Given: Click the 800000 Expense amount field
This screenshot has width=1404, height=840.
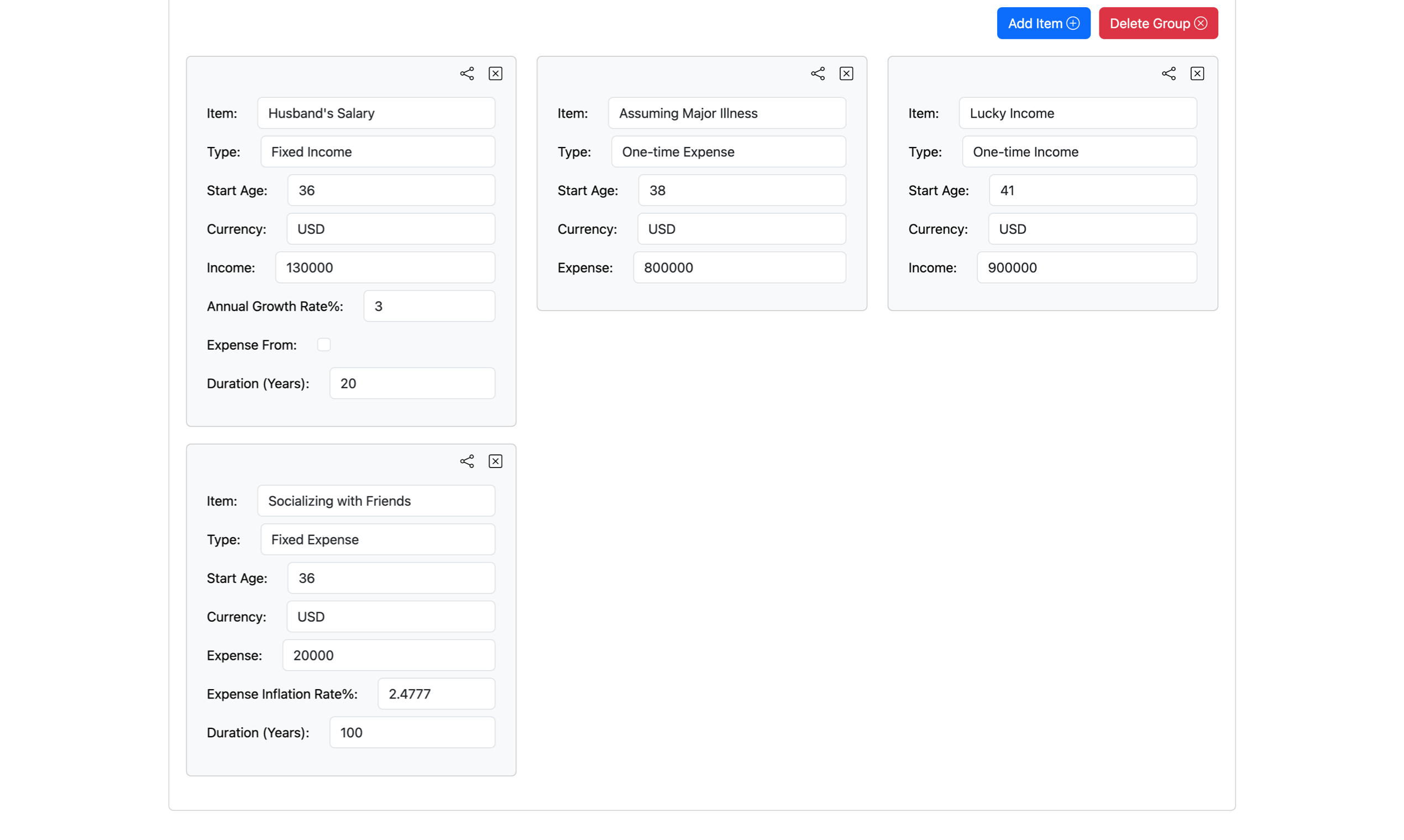Looking at the screenshot, I should pos(740,267).
